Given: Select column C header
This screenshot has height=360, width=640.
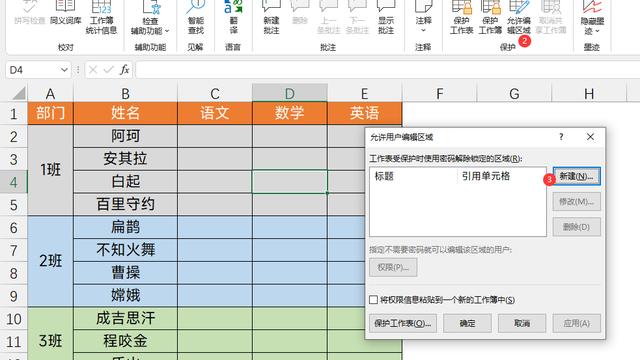Looking at the screenshot, I should coord(215,93).
